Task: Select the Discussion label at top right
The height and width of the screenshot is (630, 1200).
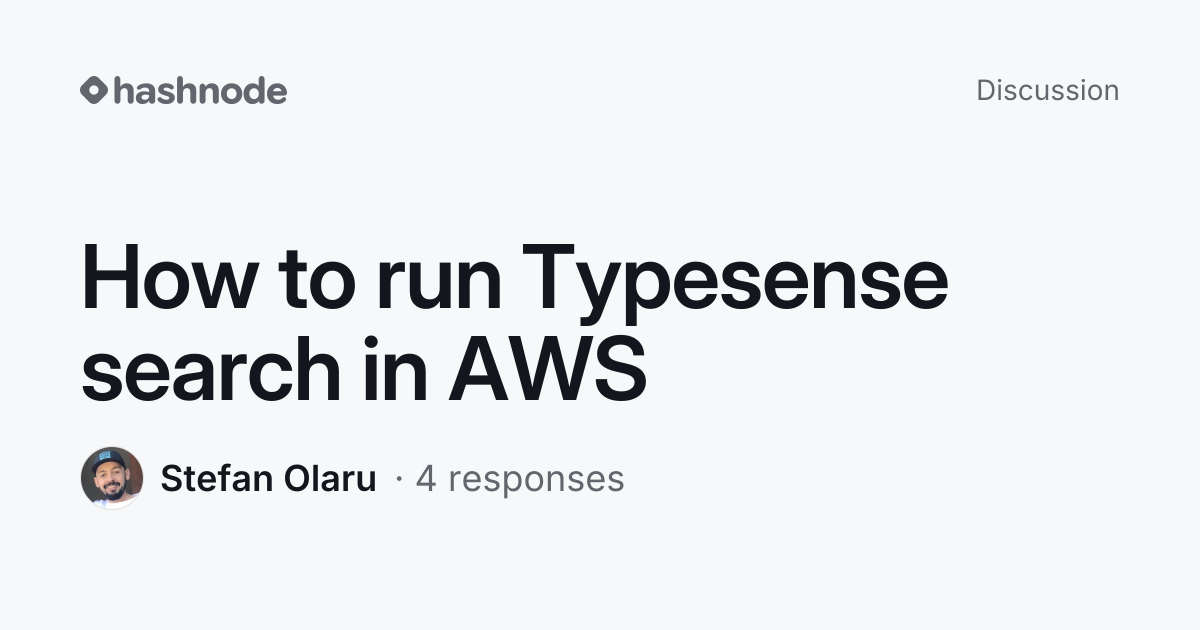Action: tap(1047, 90)
